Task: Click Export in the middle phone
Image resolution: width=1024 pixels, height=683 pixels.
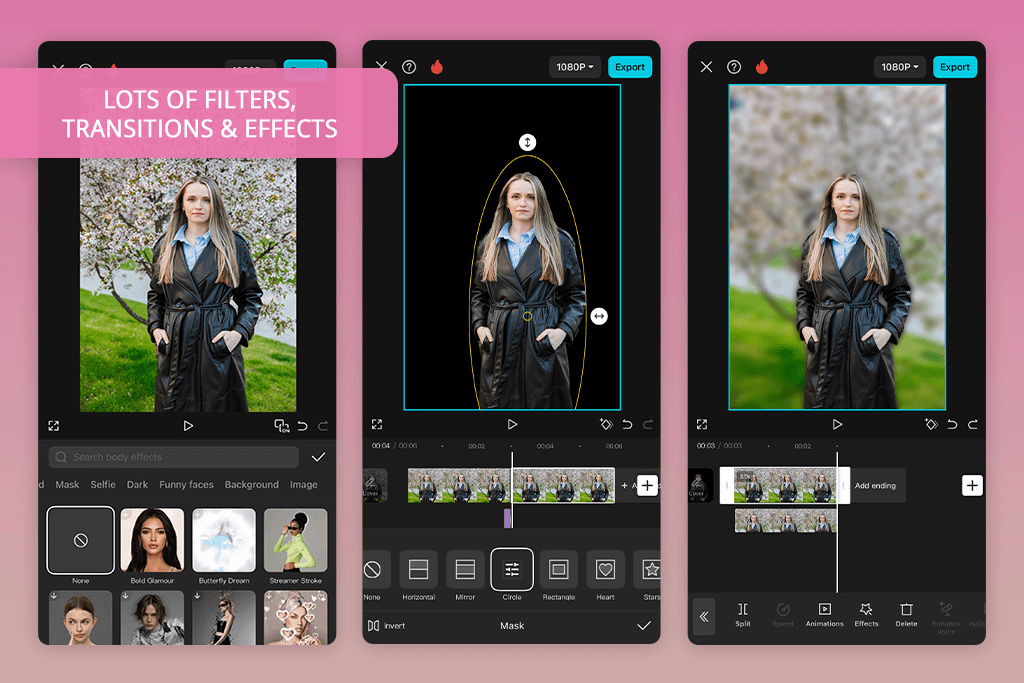Action: (630, 67)
